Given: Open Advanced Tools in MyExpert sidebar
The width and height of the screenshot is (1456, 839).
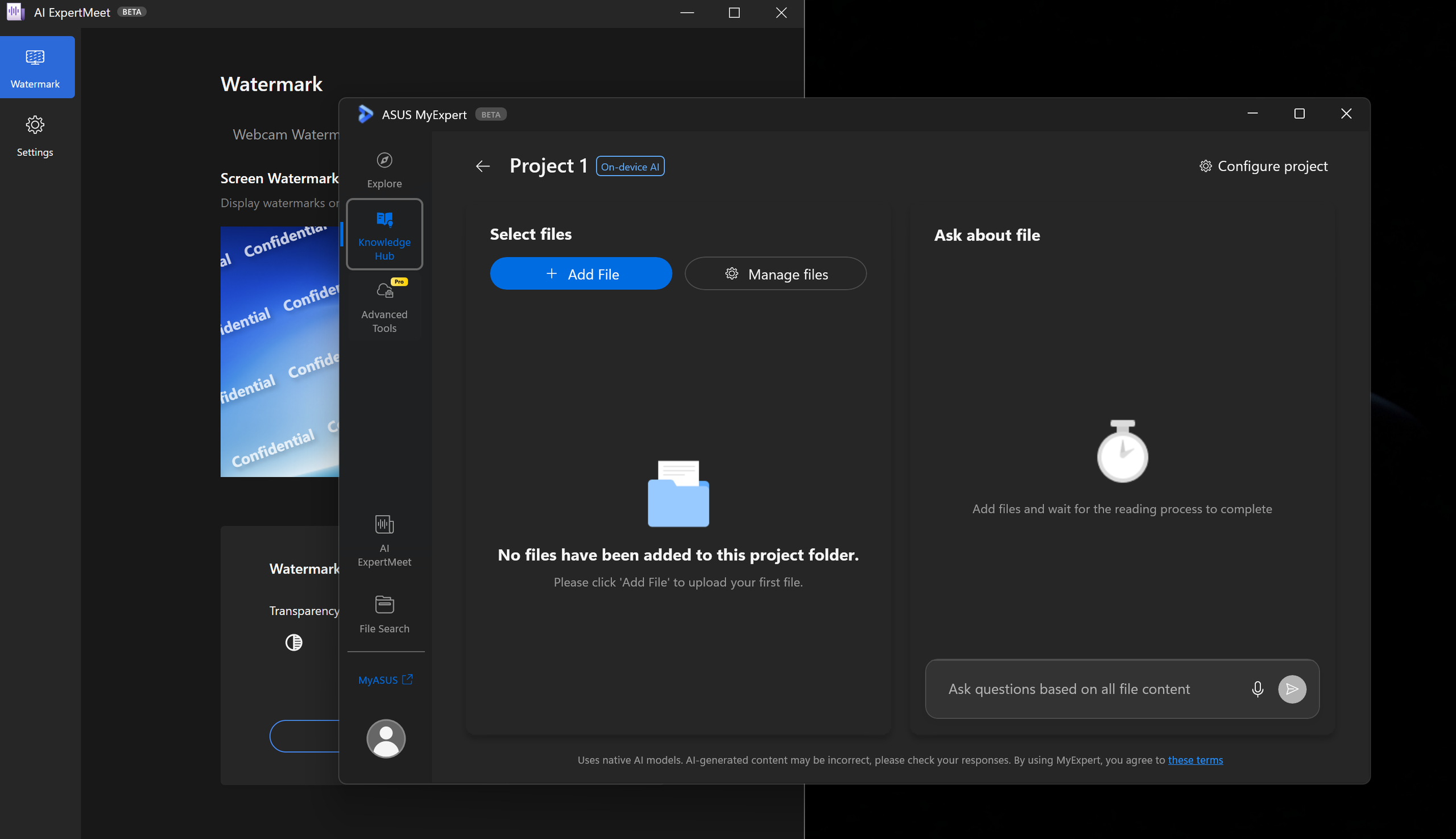Looking at the screenshot, I should click(x=384, y=307).
